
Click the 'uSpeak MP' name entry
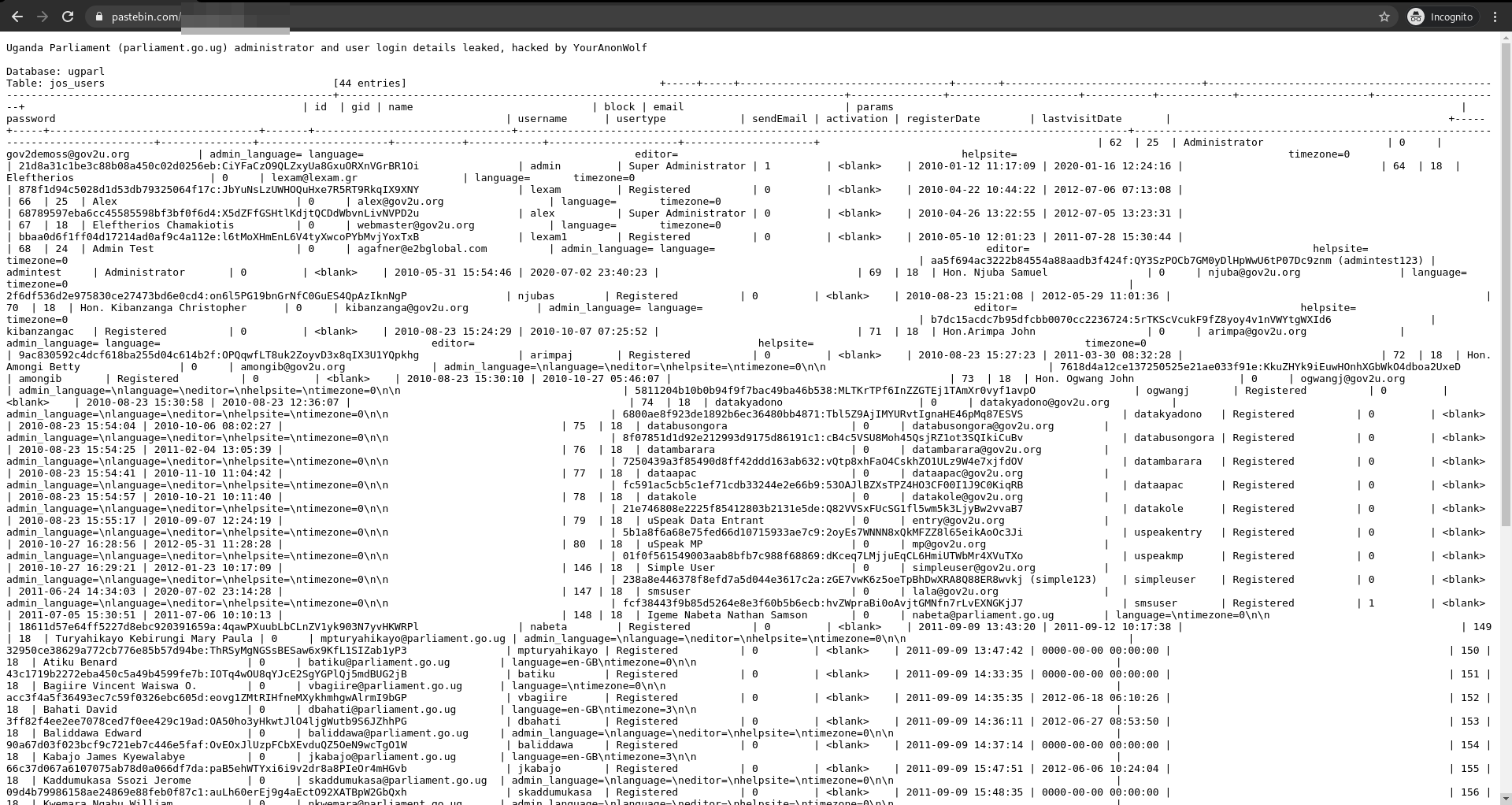click(x=675, y=544)
